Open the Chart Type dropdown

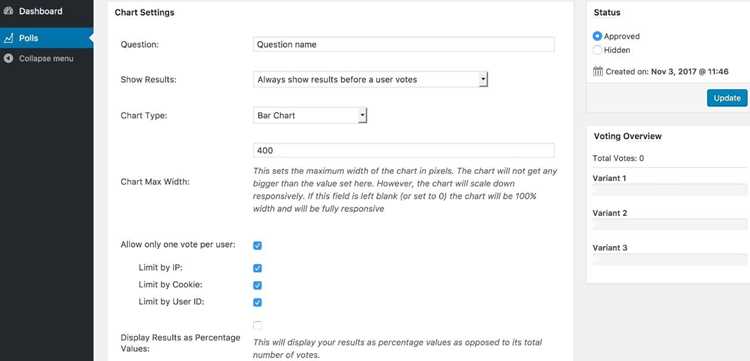click(x=309, y=115)
